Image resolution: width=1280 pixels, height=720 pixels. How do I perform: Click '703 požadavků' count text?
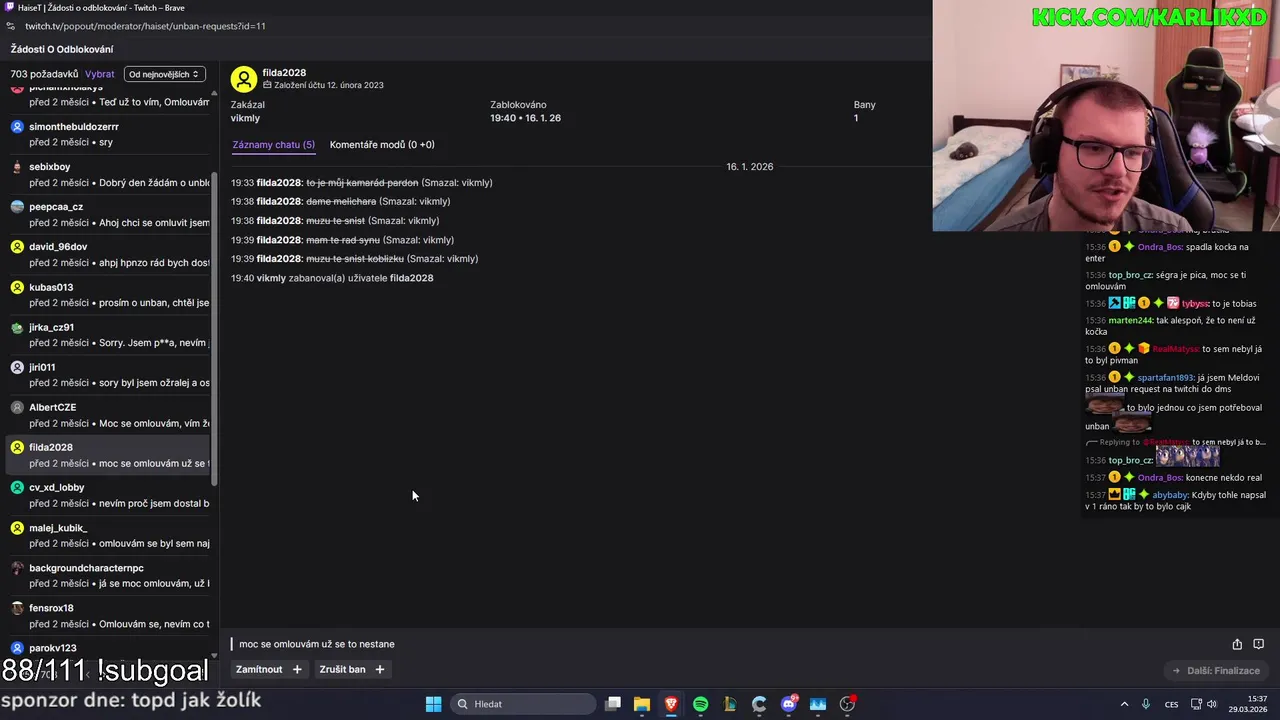click(44, 74)
